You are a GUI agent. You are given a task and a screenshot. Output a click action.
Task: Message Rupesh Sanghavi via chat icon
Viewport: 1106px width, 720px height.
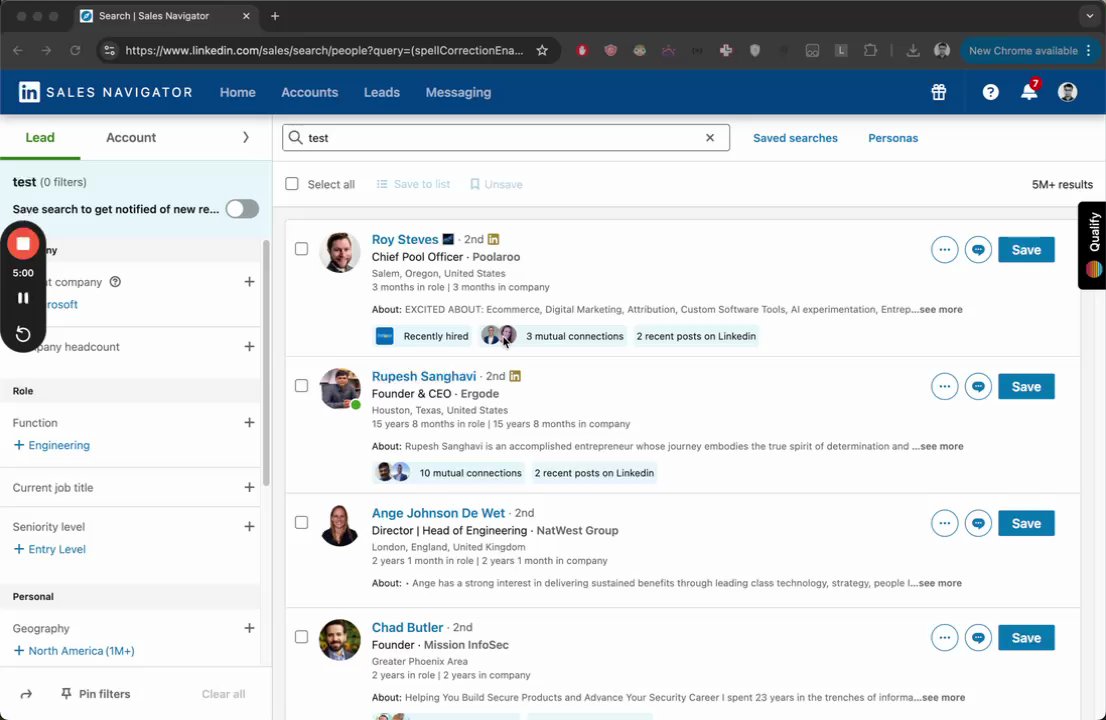978,386
